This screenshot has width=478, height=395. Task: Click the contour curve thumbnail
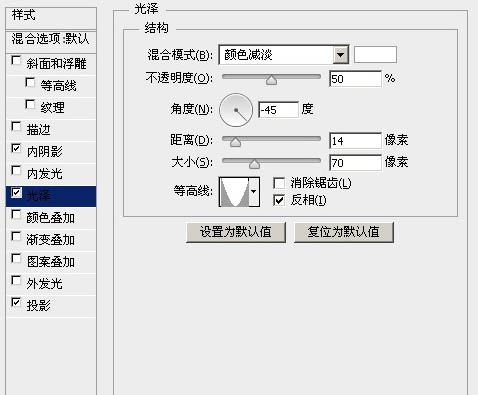[234, 192]
